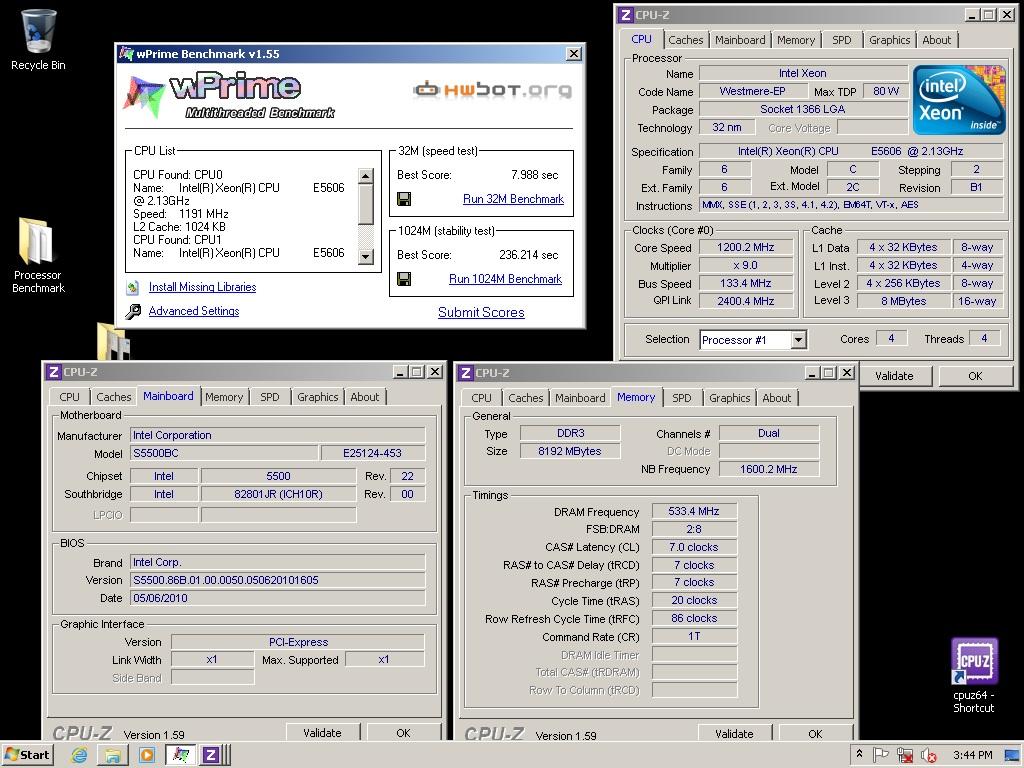This screenshot has height=768, width=1024.
Task: Click the floppy save icon for 32M score
Action: tap(404, 199)
